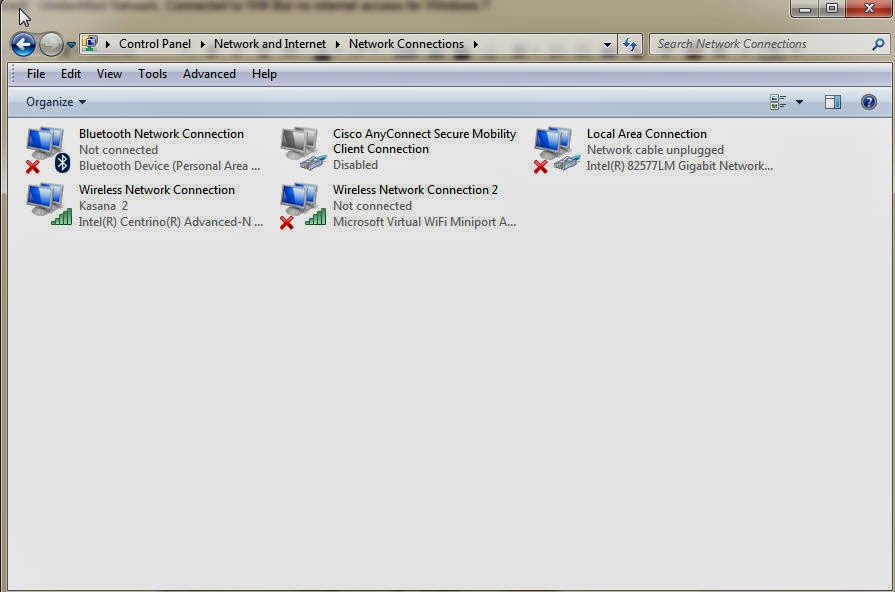The width and height of the screenshot is (895, 592).
Task: Click the Bluetooth Network Connection name
Action: pyautogui.click(x=162, y=134)
